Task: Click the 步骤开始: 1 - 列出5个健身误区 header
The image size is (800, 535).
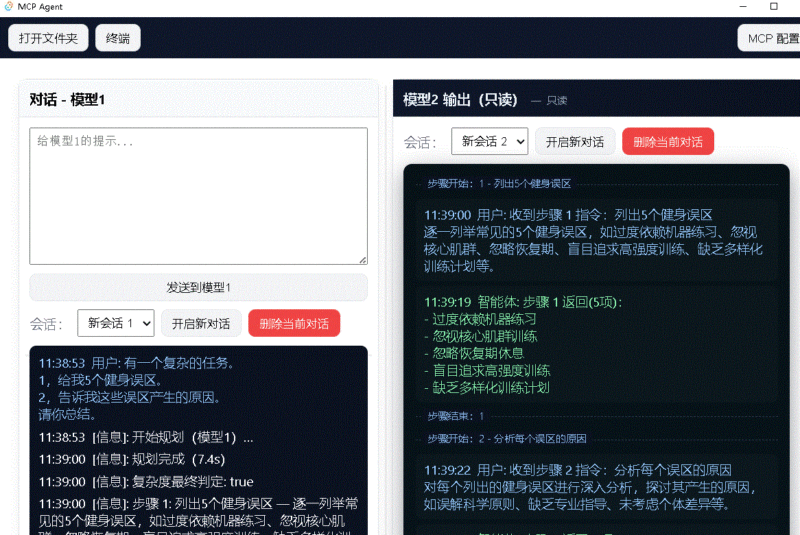Action: coord(499,184)
